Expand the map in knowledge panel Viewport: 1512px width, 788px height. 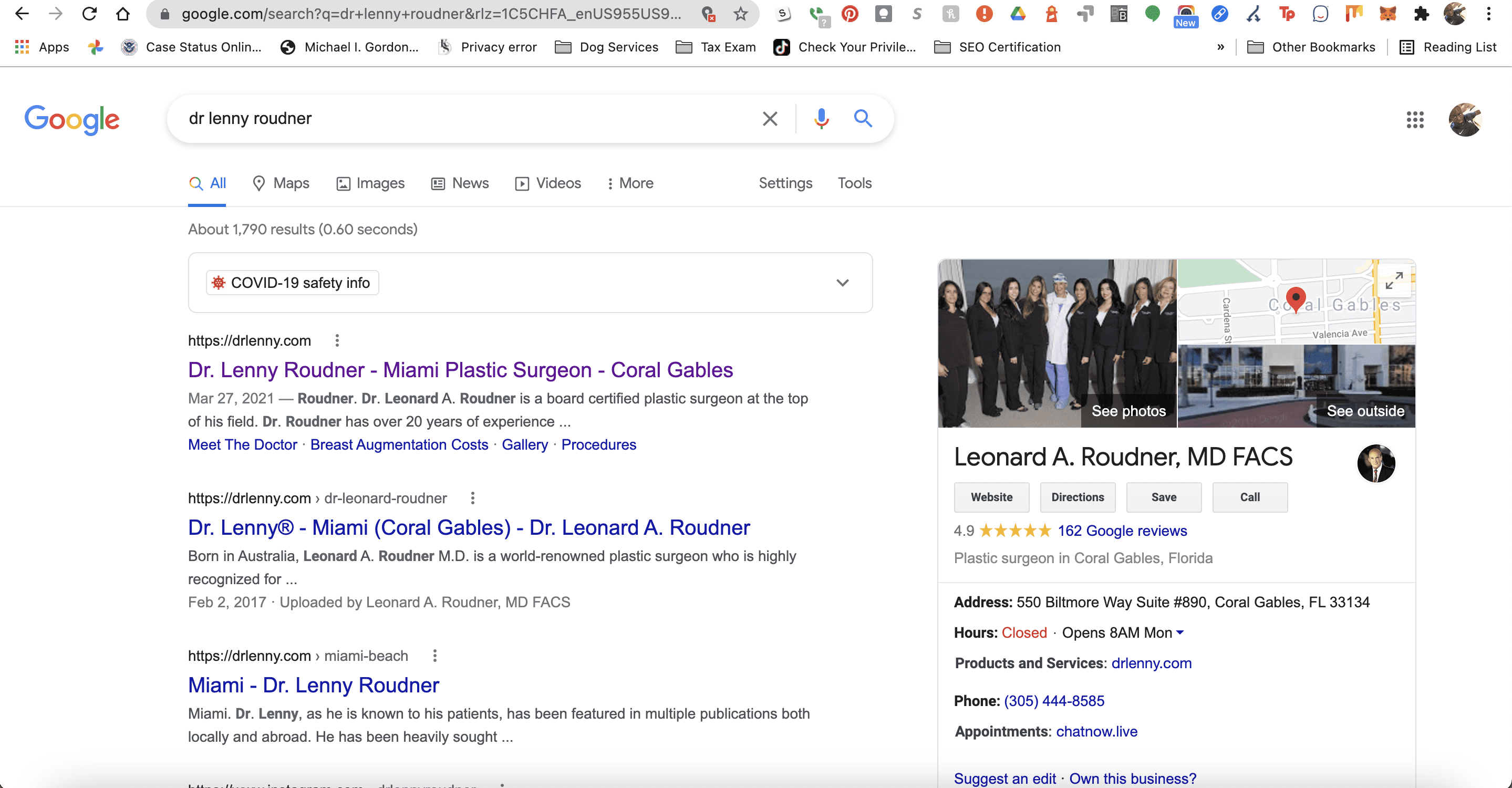[x=1394, y=280]
